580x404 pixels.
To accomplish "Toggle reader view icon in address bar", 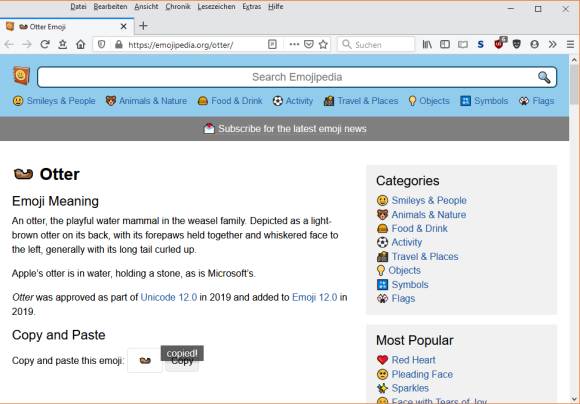I will tap(272, 44).
